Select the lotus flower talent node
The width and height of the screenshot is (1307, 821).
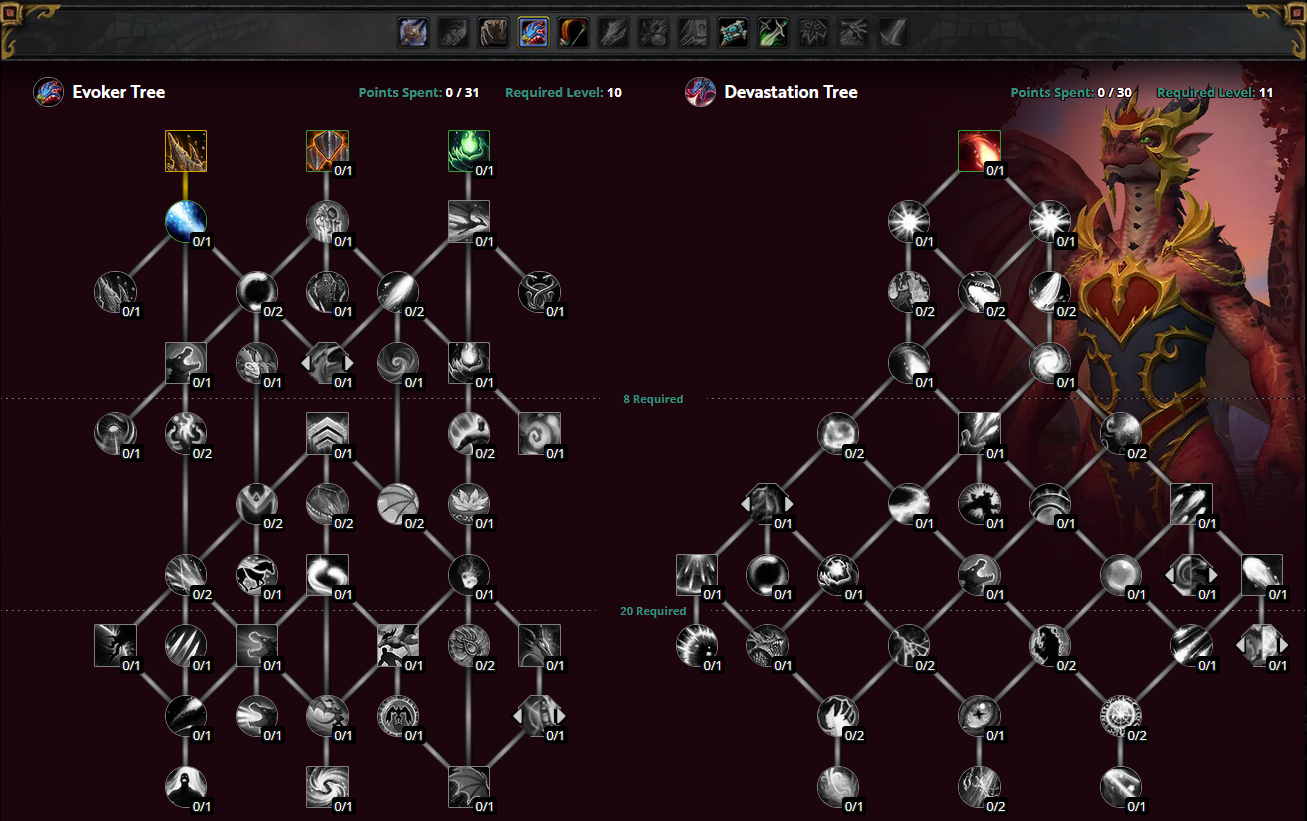point(468,504)
